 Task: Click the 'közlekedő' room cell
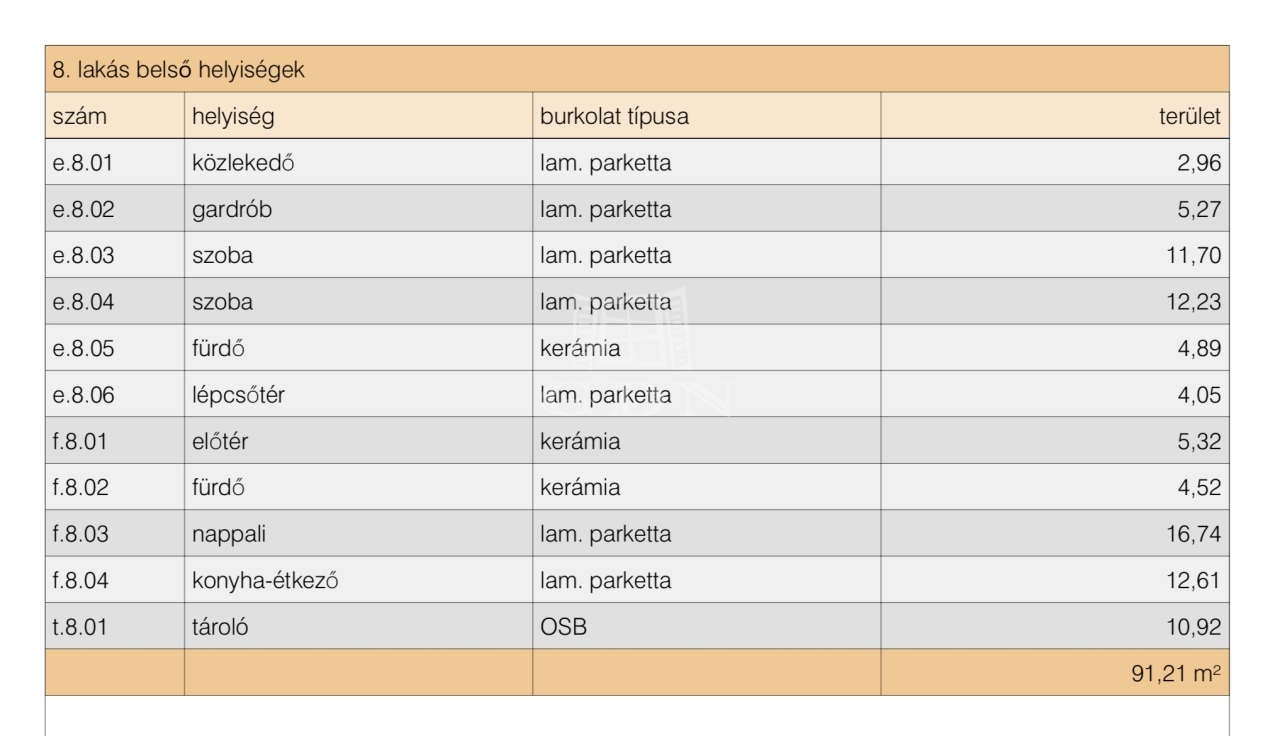[358, 162]
